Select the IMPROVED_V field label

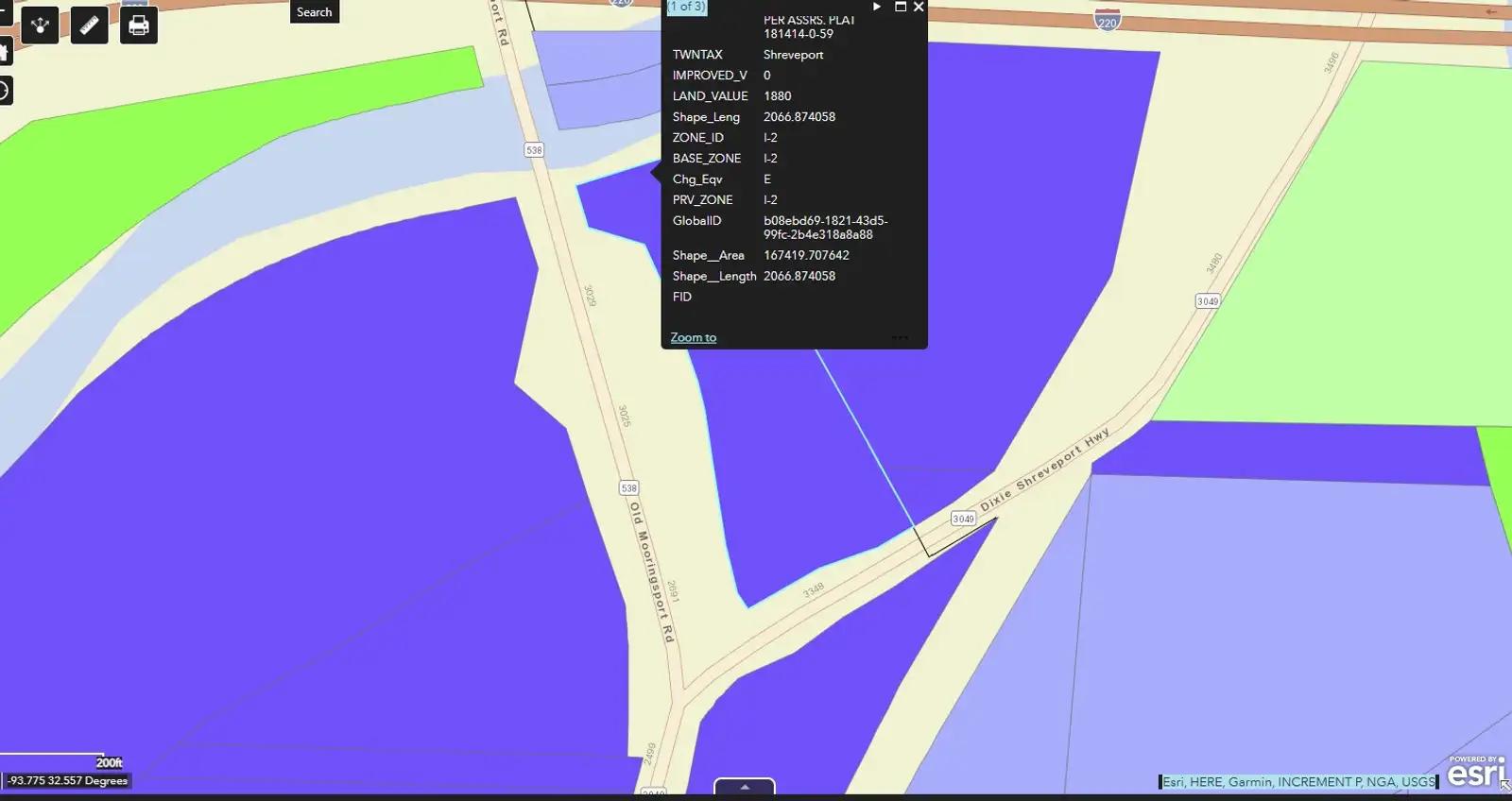[710, 76]
